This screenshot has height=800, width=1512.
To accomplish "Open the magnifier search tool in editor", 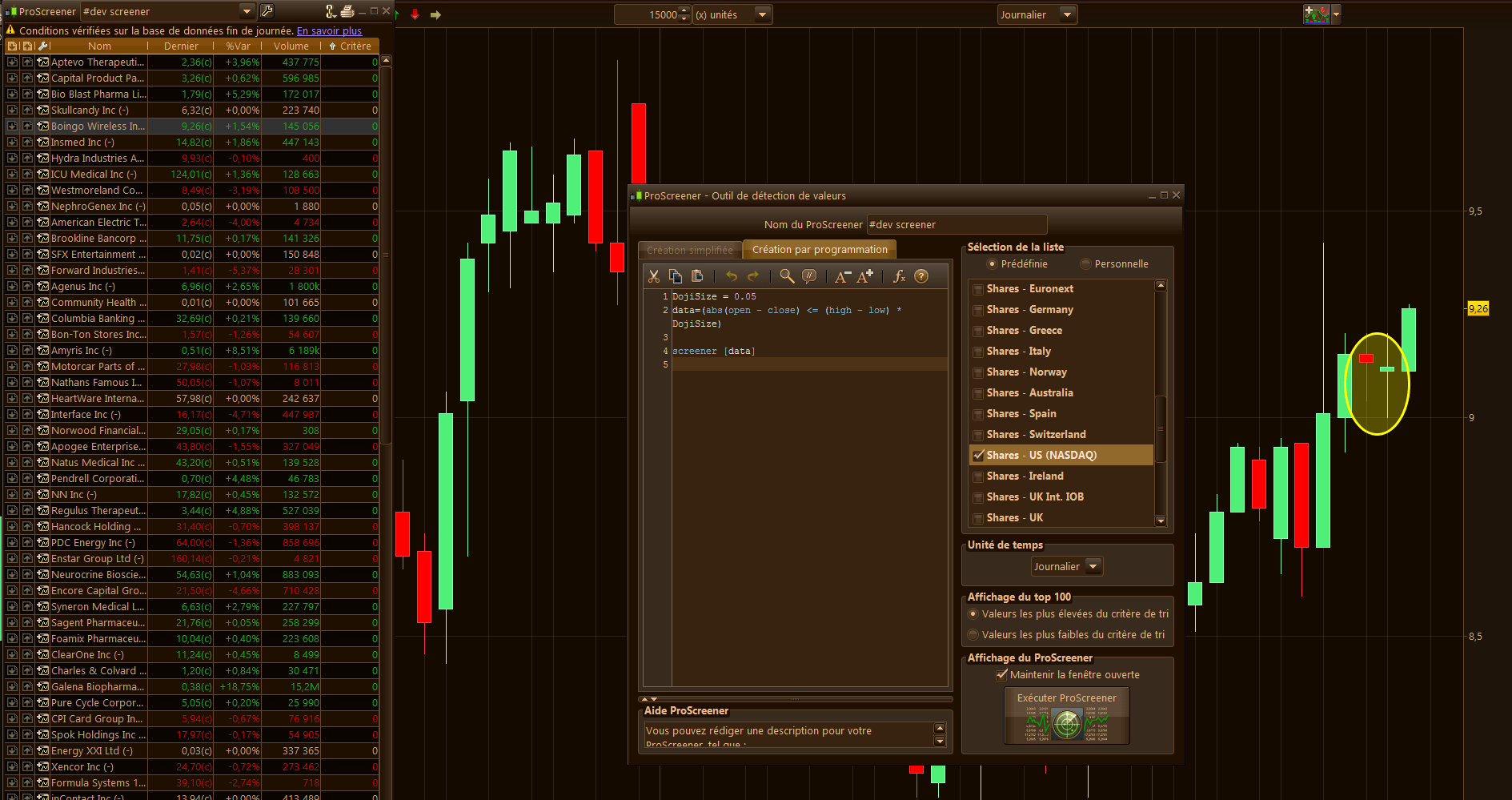I will (x=788, y=276).
